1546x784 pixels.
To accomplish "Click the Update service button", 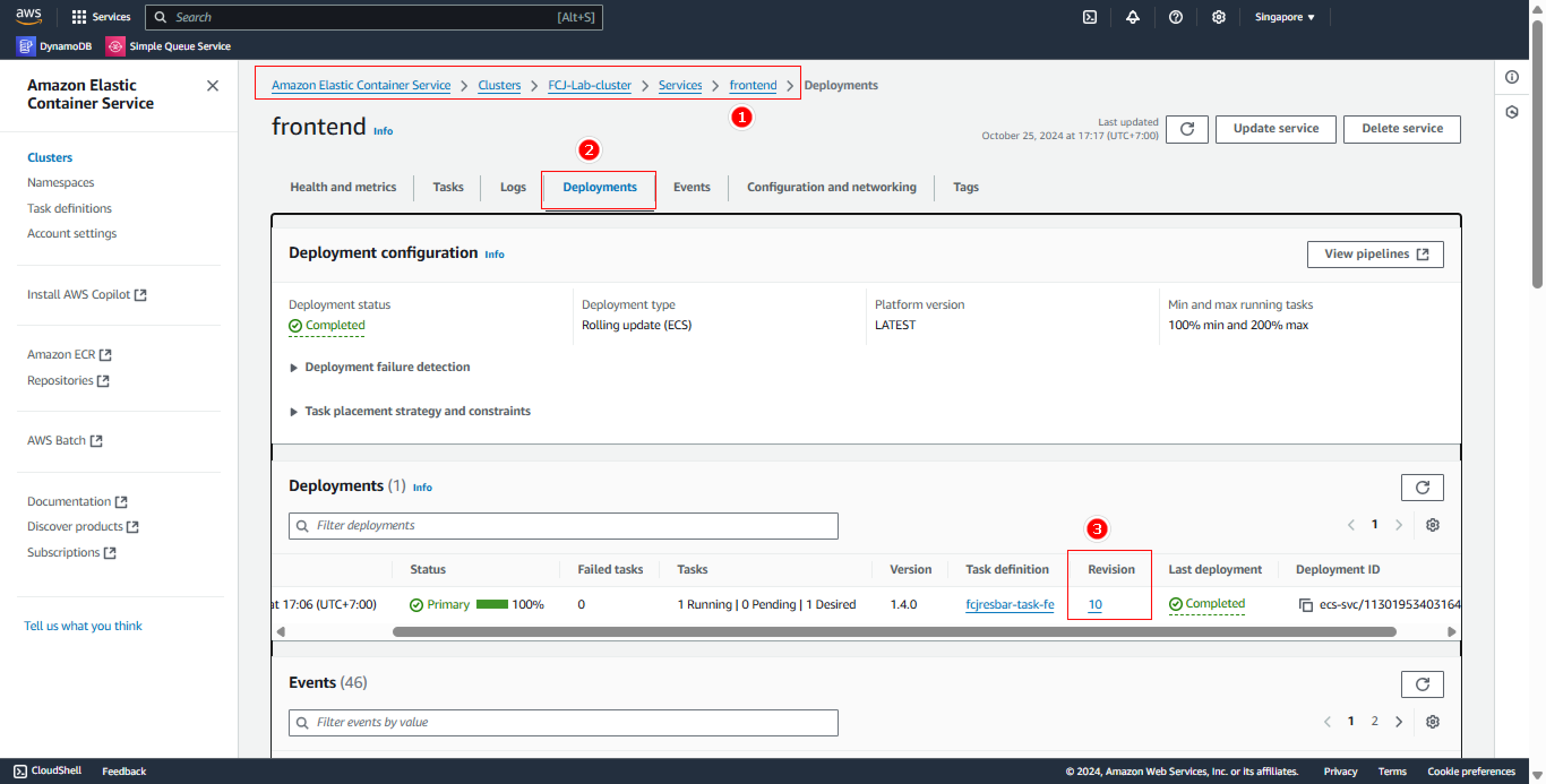I will (x=1276, y=128).
